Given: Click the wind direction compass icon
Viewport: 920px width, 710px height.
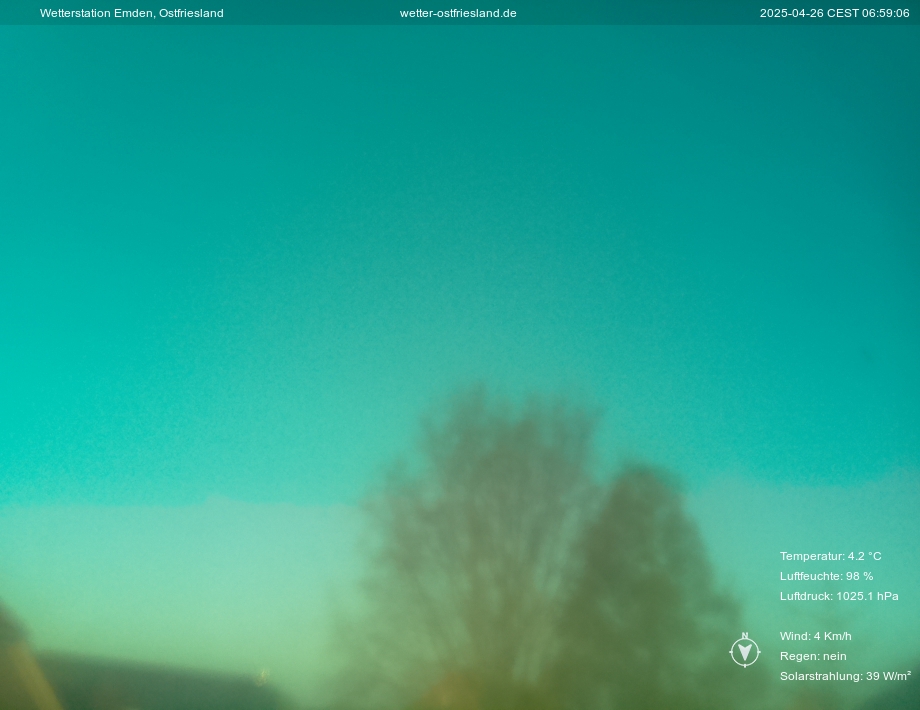Looking at the screenshot, I should pos(745,650).
